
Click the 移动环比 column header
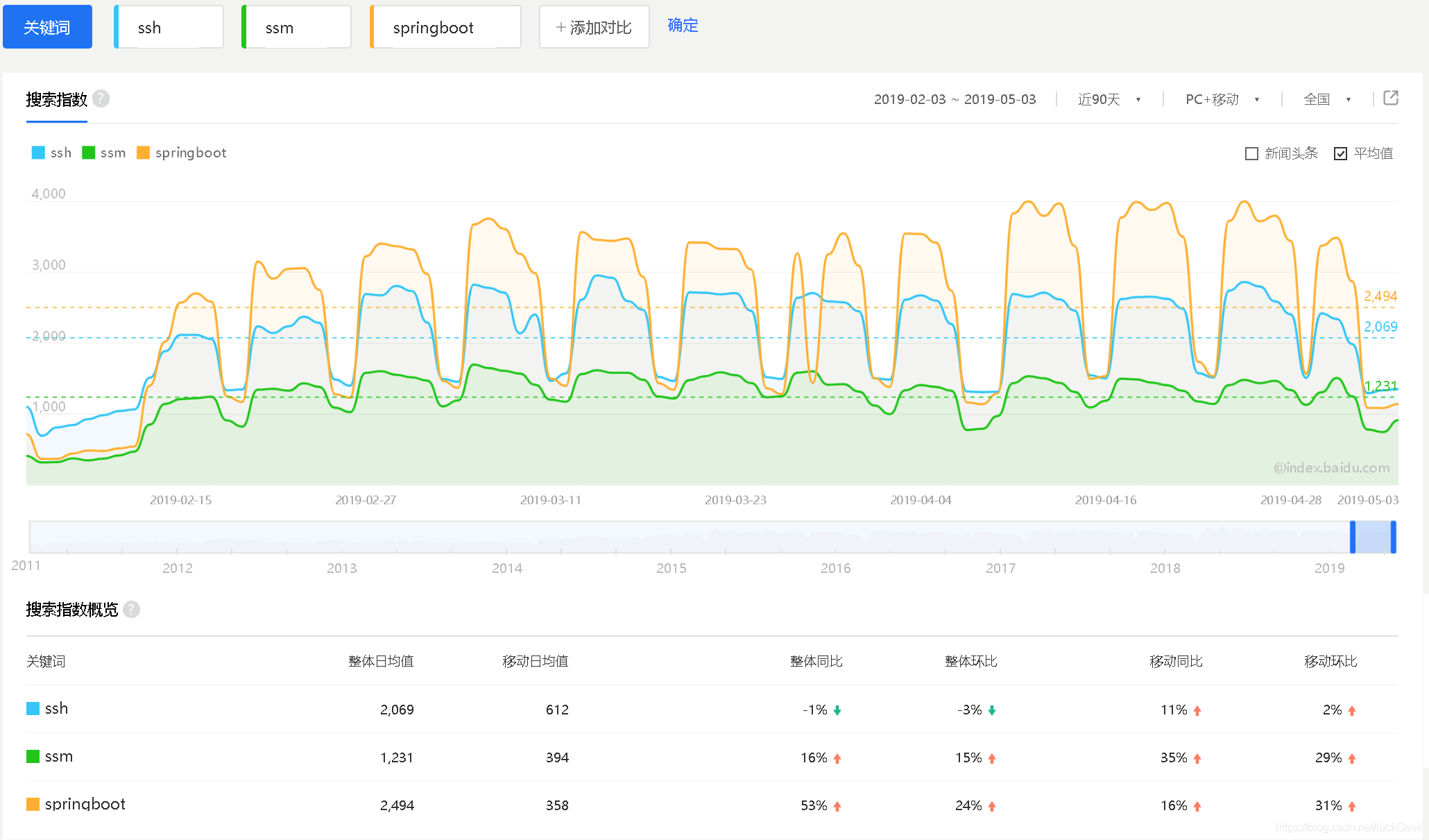[1330, 661]
